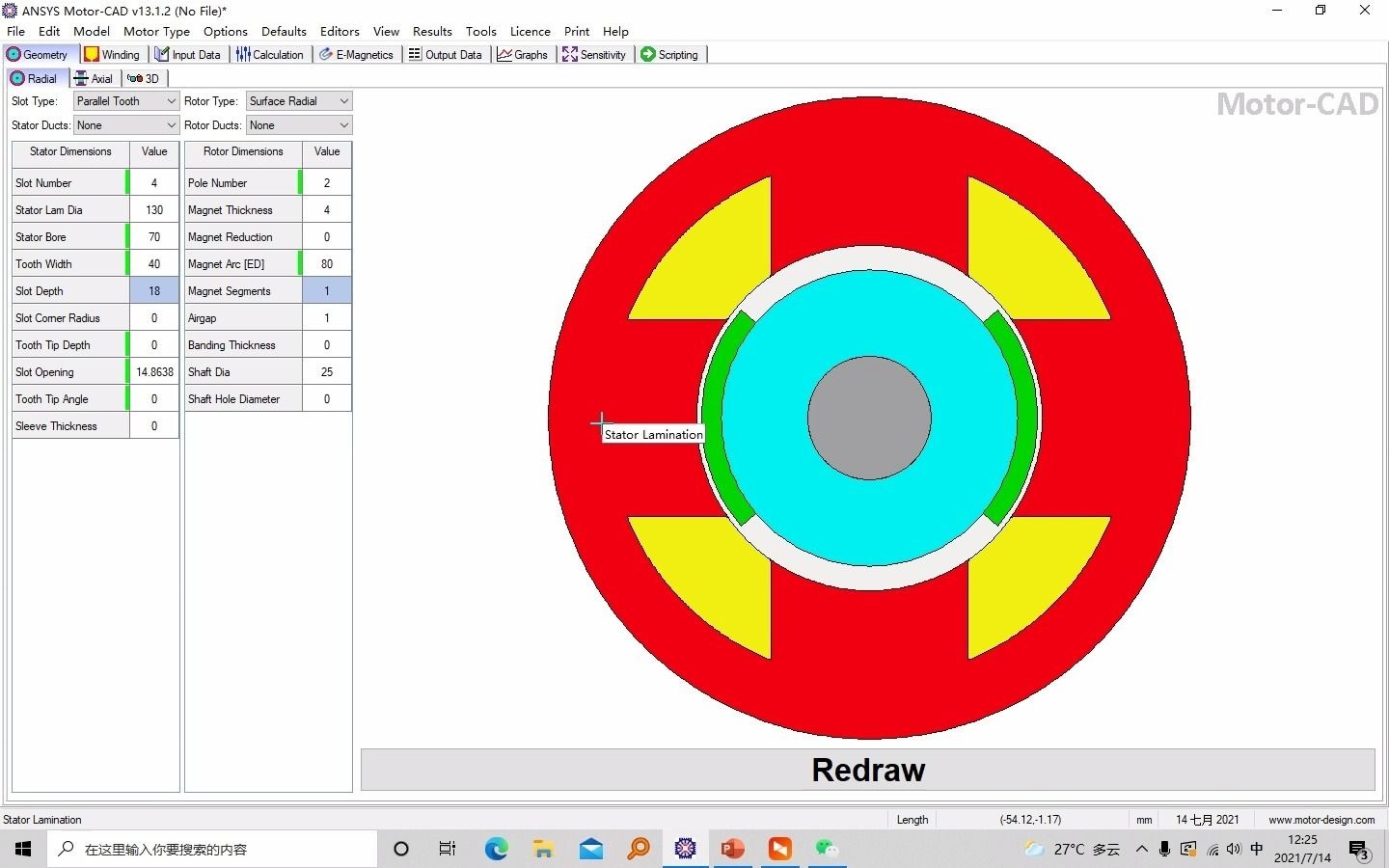Open the Defaults menu
Viewport: 1389px width, 868px height.
284,31
